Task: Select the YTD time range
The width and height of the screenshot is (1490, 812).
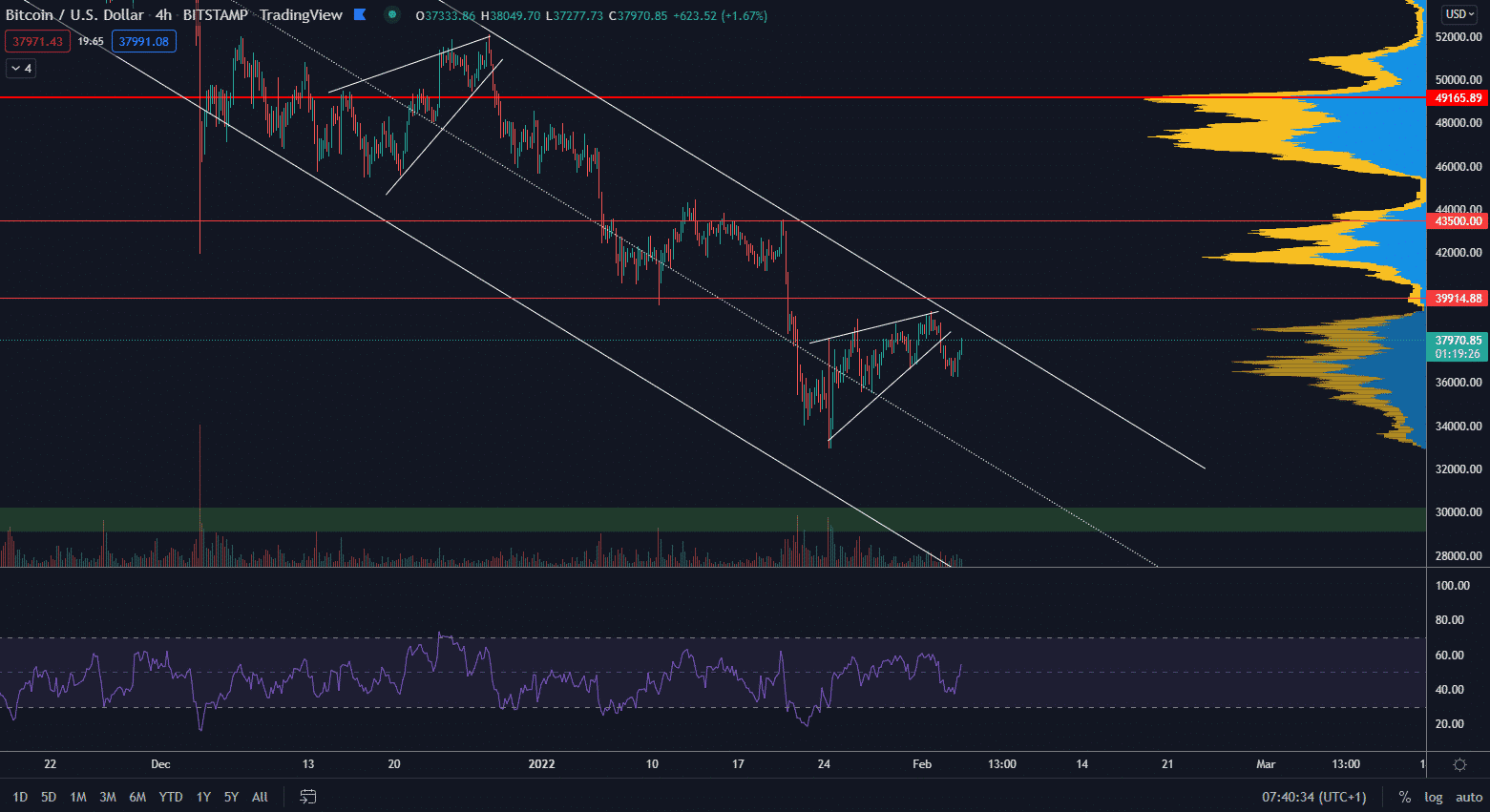Action: (171, 797)
